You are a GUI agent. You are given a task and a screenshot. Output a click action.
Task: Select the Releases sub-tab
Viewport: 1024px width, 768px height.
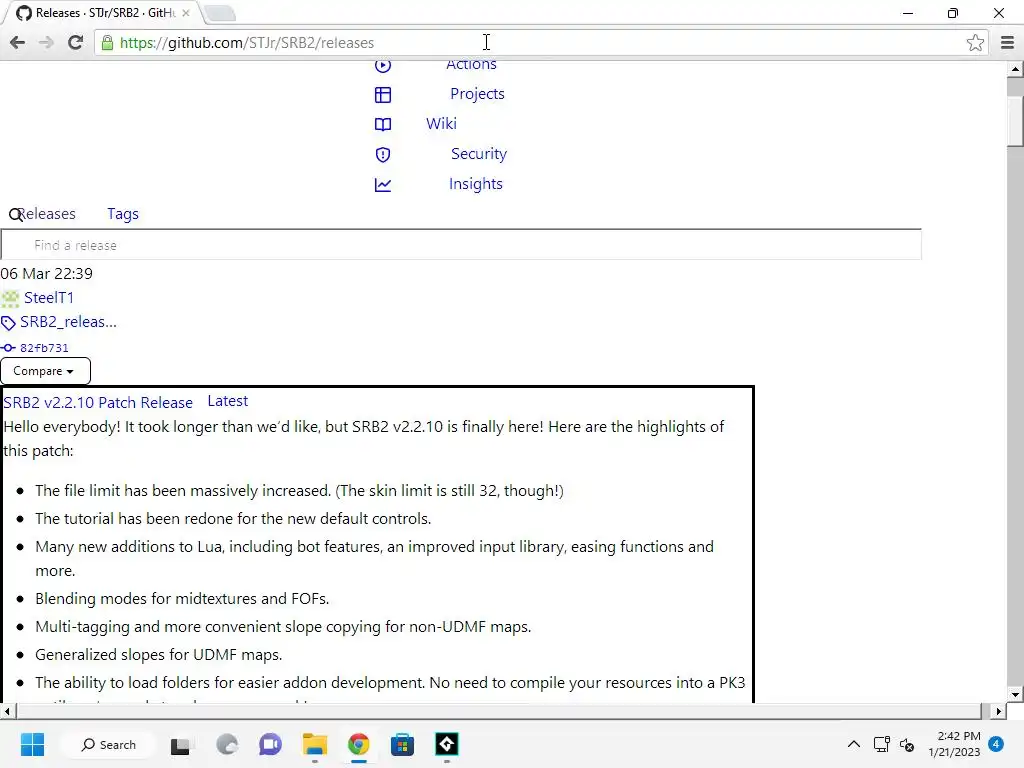[46, 214]
